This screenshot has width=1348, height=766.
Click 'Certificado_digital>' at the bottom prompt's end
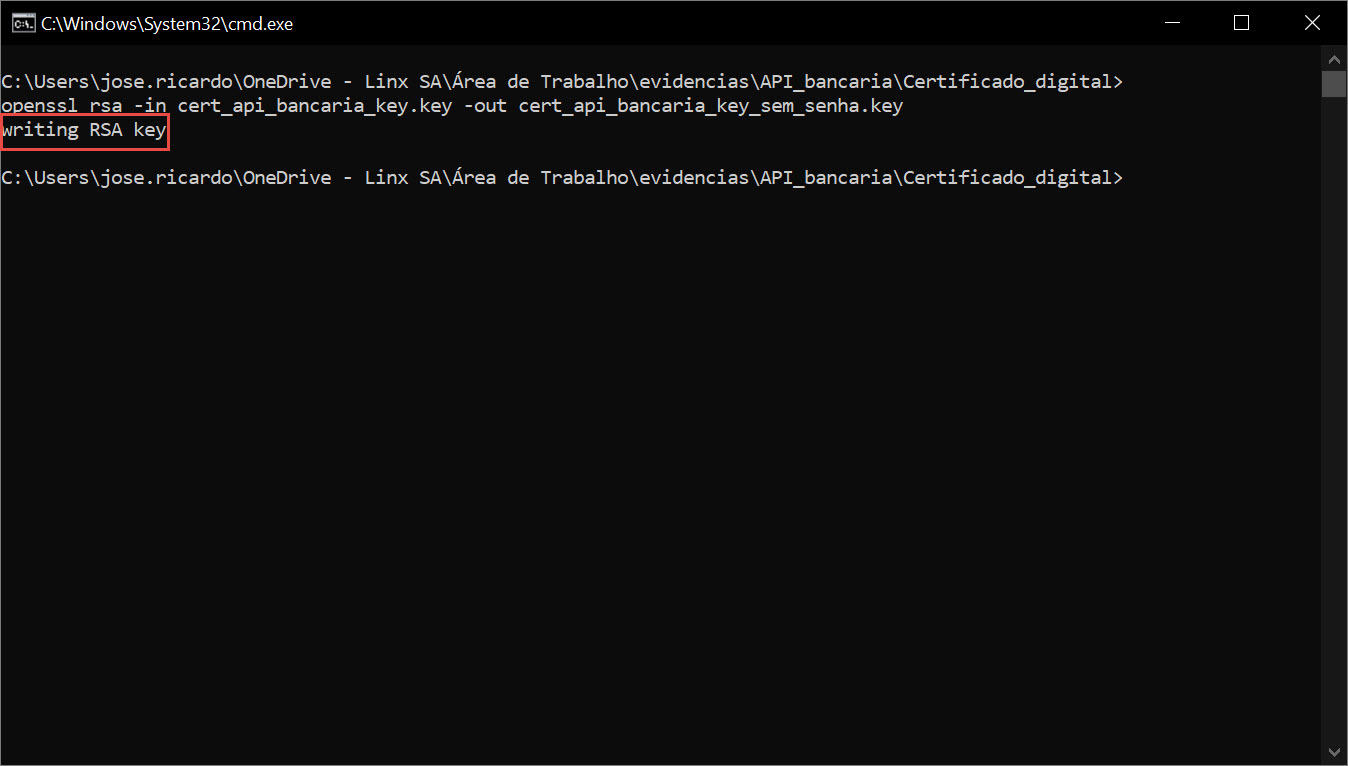point(1012,178)
